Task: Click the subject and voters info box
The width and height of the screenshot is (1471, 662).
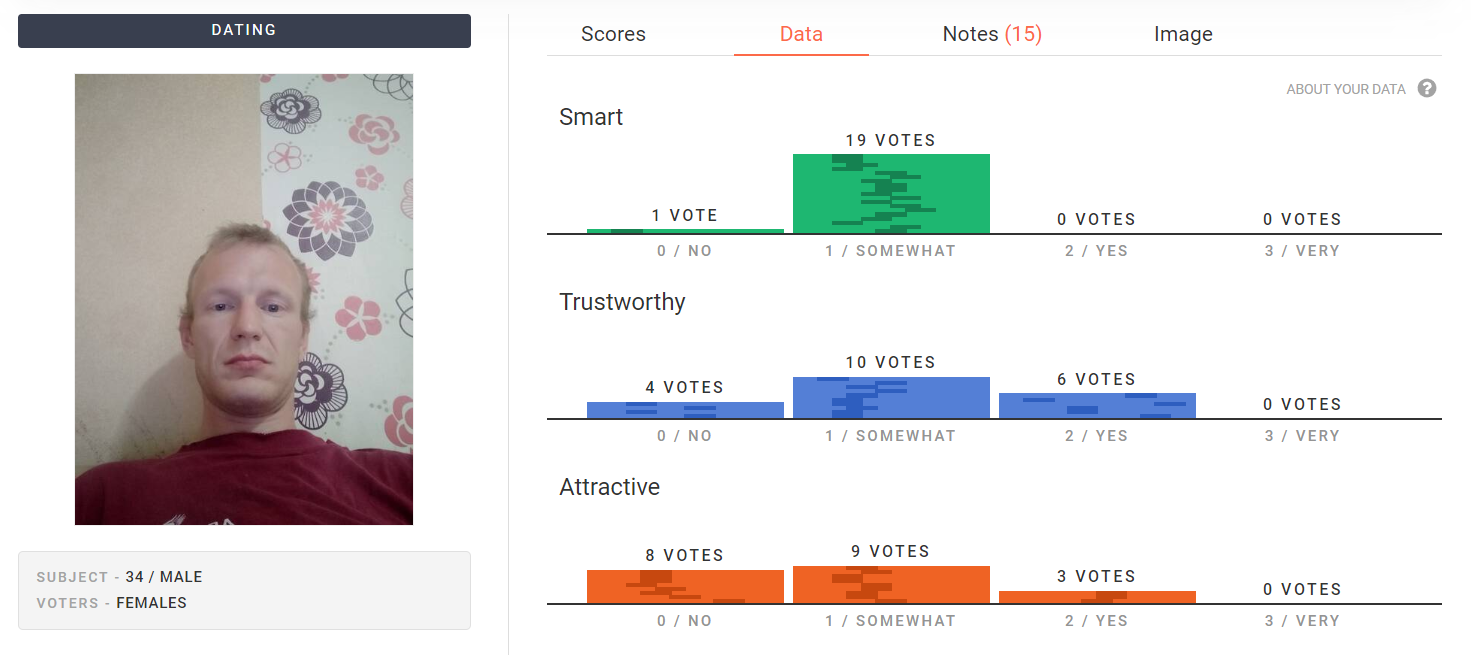Action: [244, 590]
